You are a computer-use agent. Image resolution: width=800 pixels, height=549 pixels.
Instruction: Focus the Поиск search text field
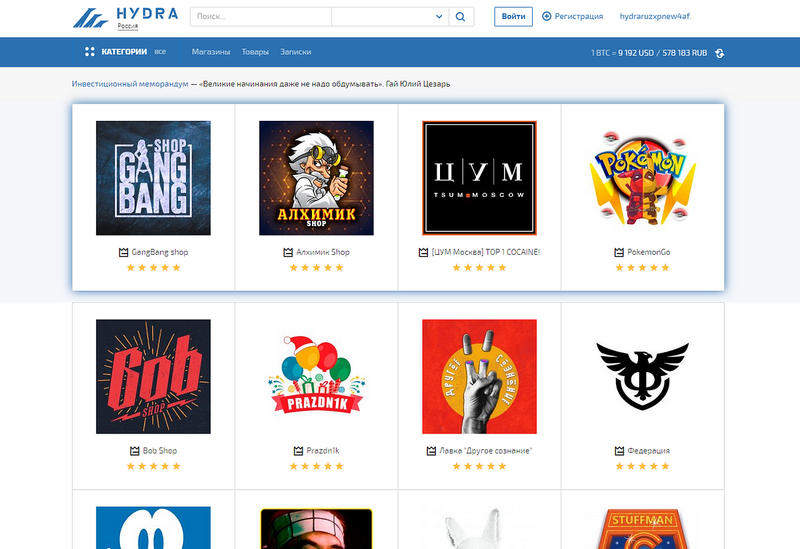[260, 17]
